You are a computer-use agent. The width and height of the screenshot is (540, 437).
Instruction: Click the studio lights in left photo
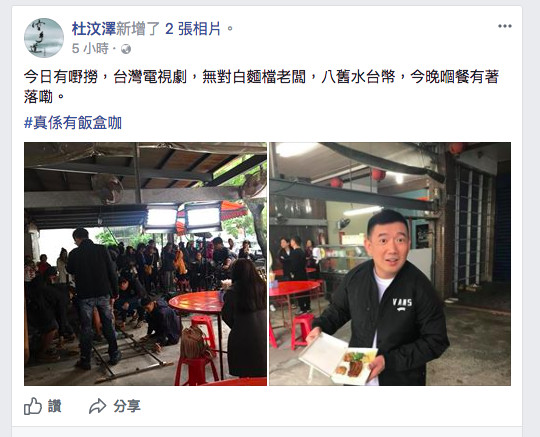tap(183, 218)
